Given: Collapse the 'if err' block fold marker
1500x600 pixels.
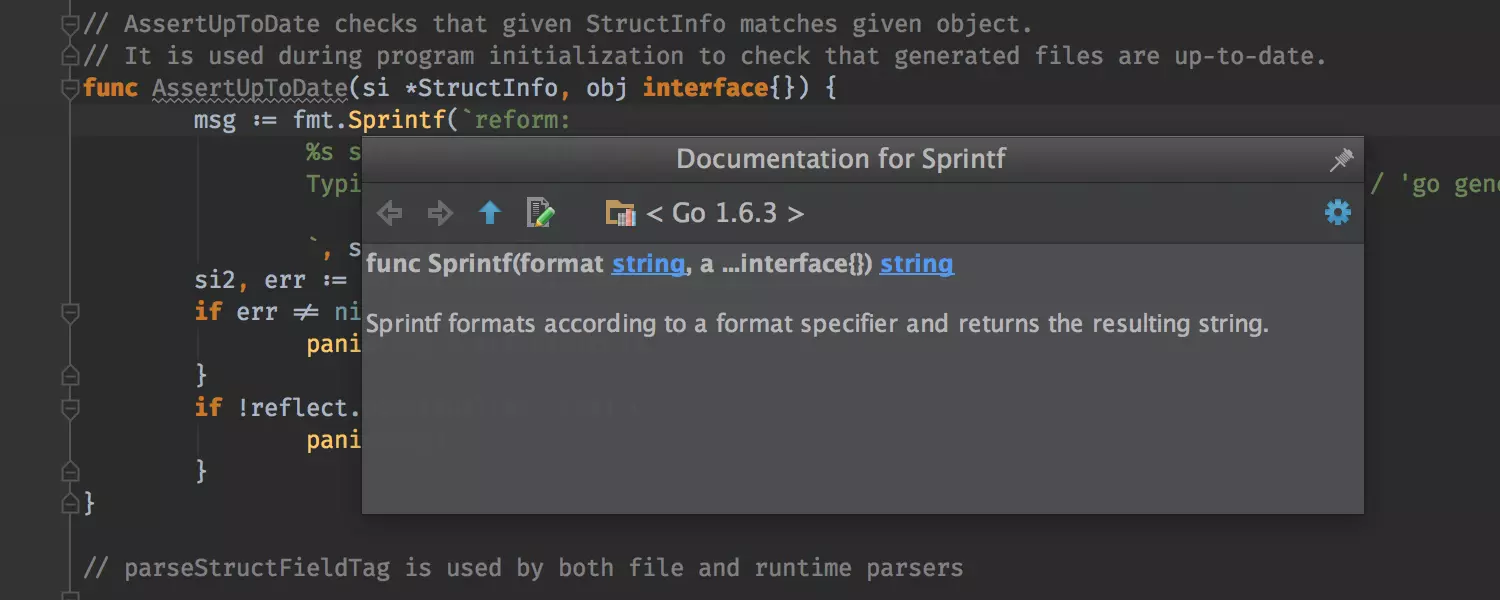Looking at the screenshot, I should [70, 313].
